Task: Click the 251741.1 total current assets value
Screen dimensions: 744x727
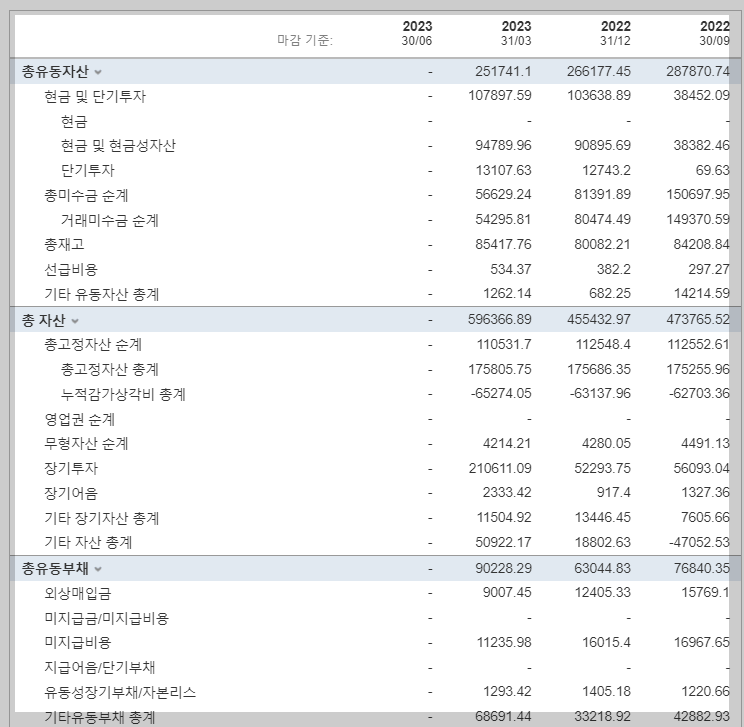Action: click(x=503, y=71)
